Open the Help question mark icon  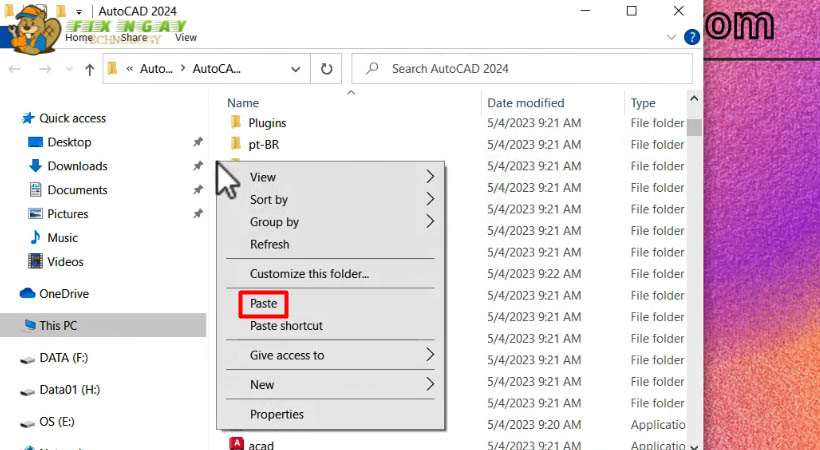click(691, 37)
